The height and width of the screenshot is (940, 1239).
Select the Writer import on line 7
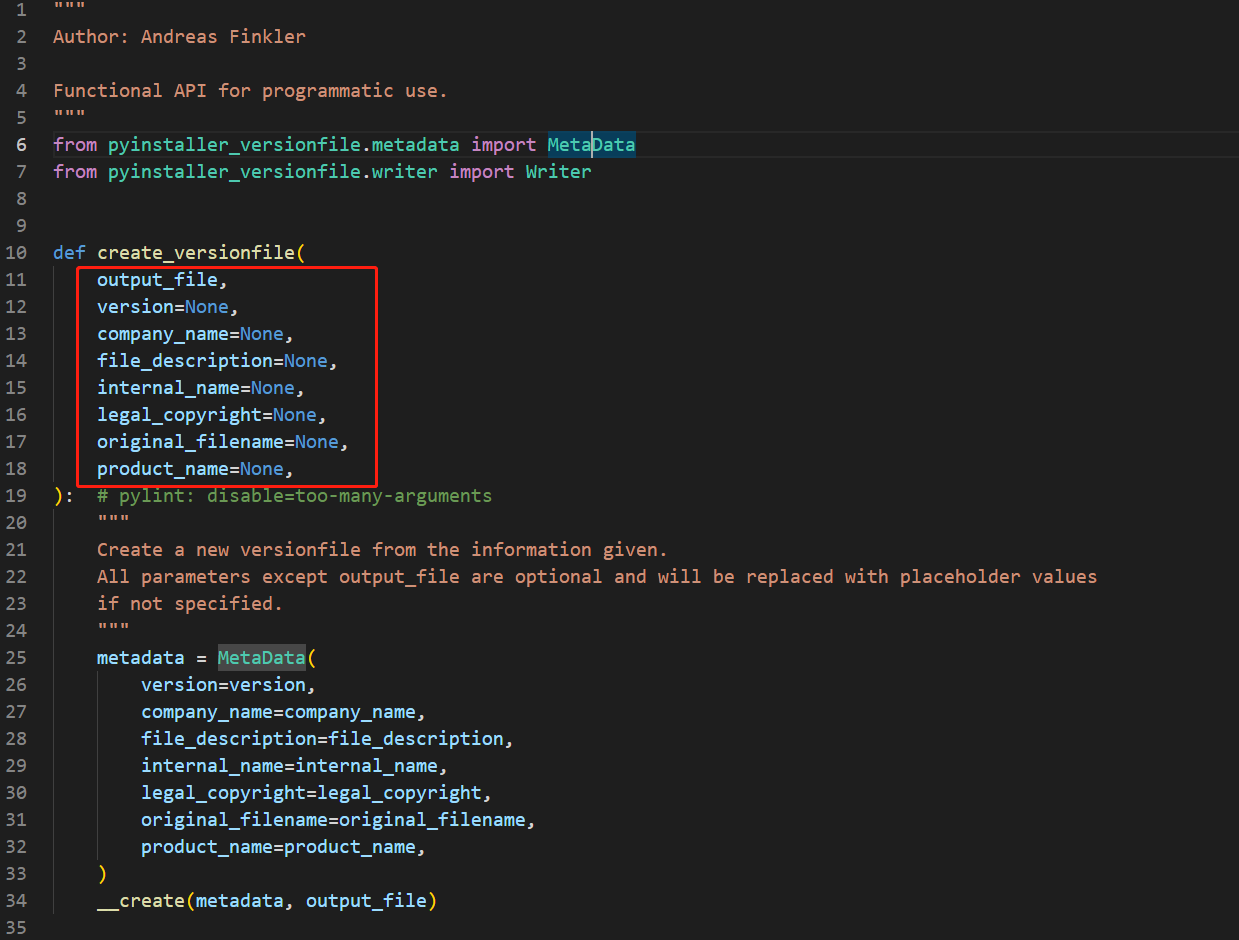(558, 171)
